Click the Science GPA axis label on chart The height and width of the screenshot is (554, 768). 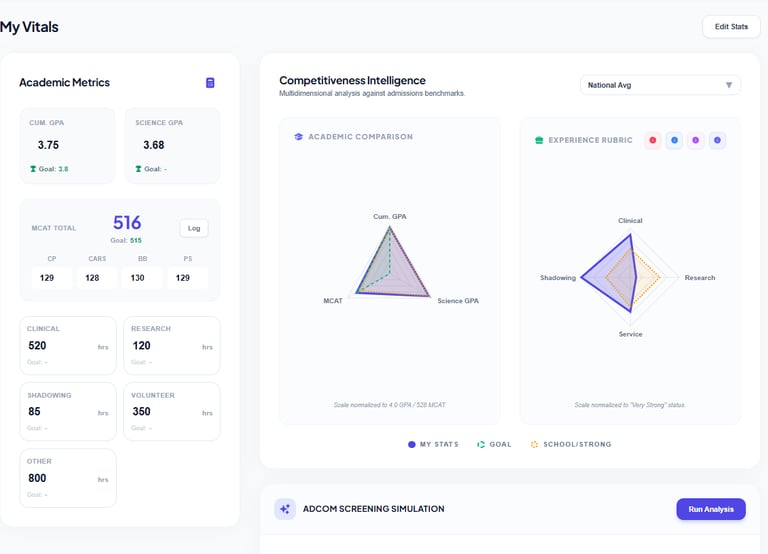(x=458, y=301)
